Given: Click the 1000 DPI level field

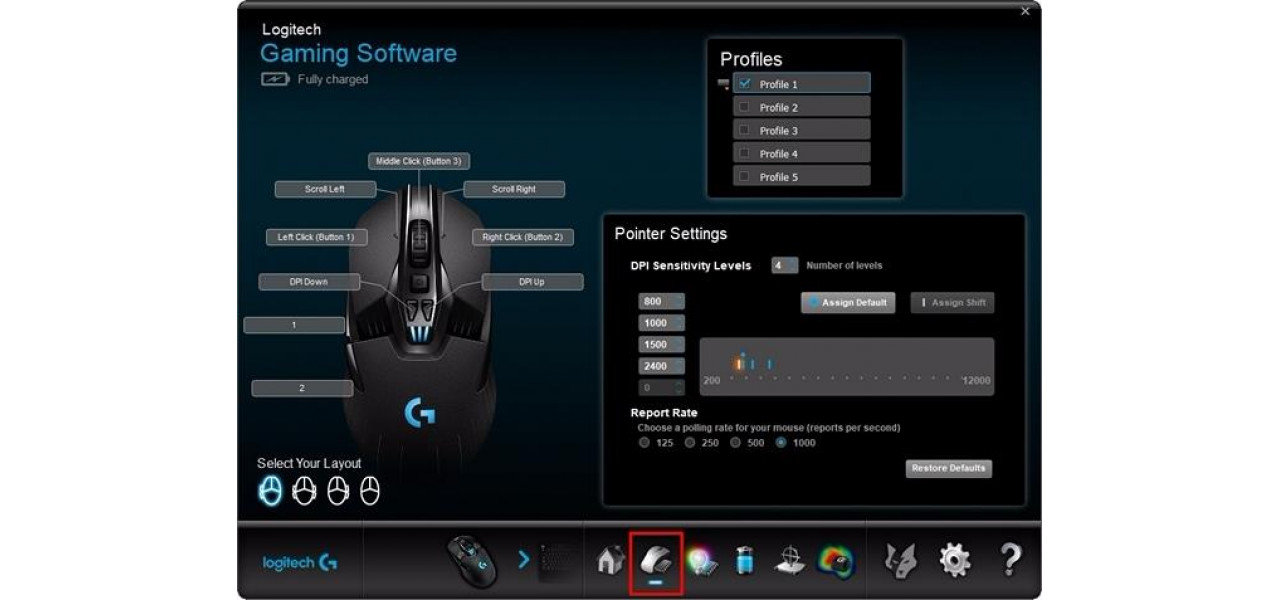Looking at the screenshot, I should point(662,323).
